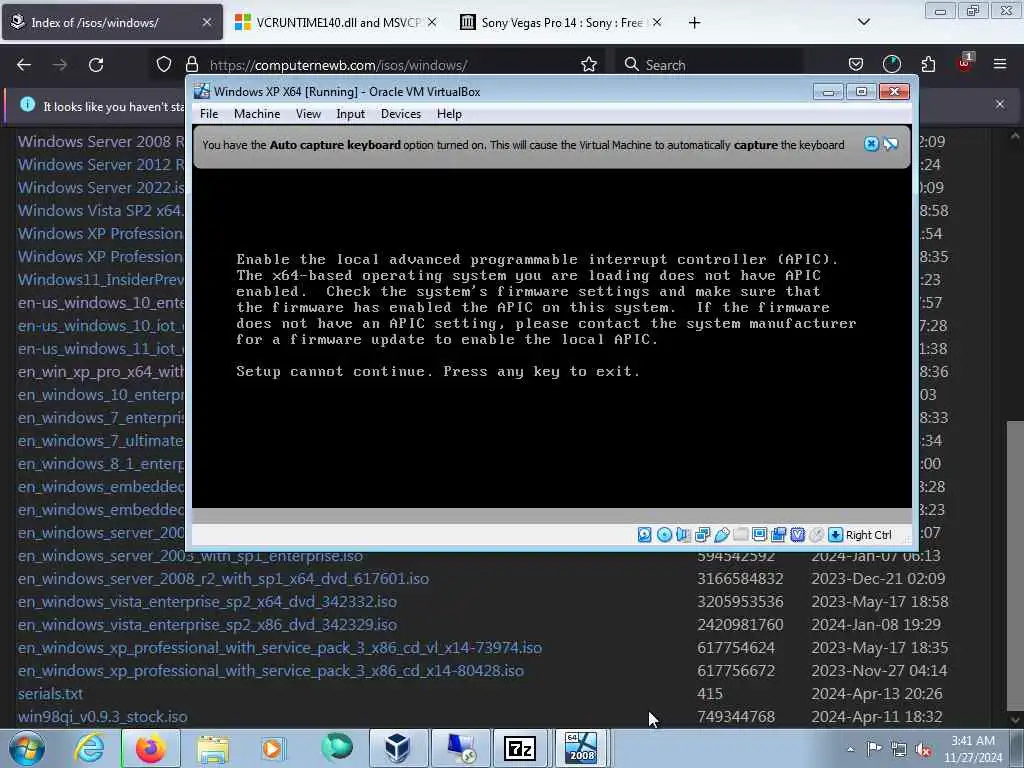1024x768 pixels.
Task: Open the Windows Vista SP2 x64 link
Action: (x=101, y=210)
